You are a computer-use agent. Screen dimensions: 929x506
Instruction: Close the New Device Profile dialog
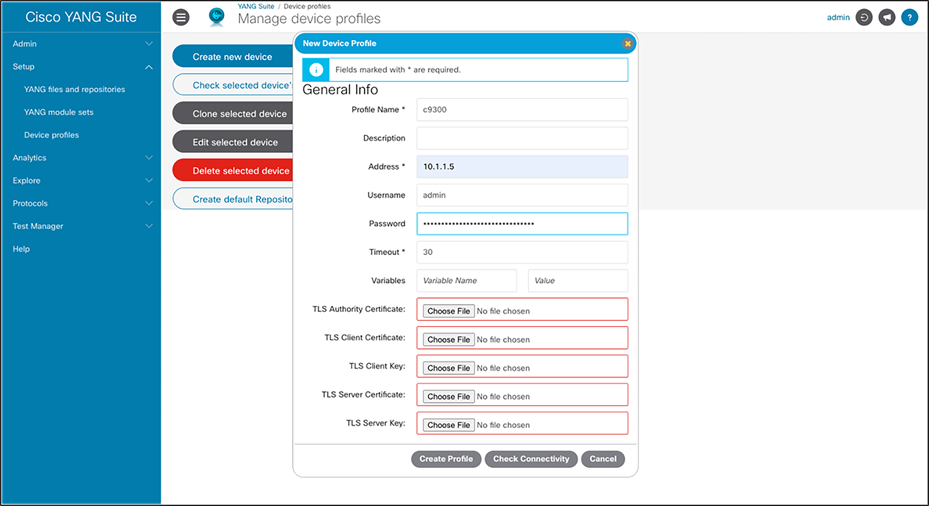(627, 43)
